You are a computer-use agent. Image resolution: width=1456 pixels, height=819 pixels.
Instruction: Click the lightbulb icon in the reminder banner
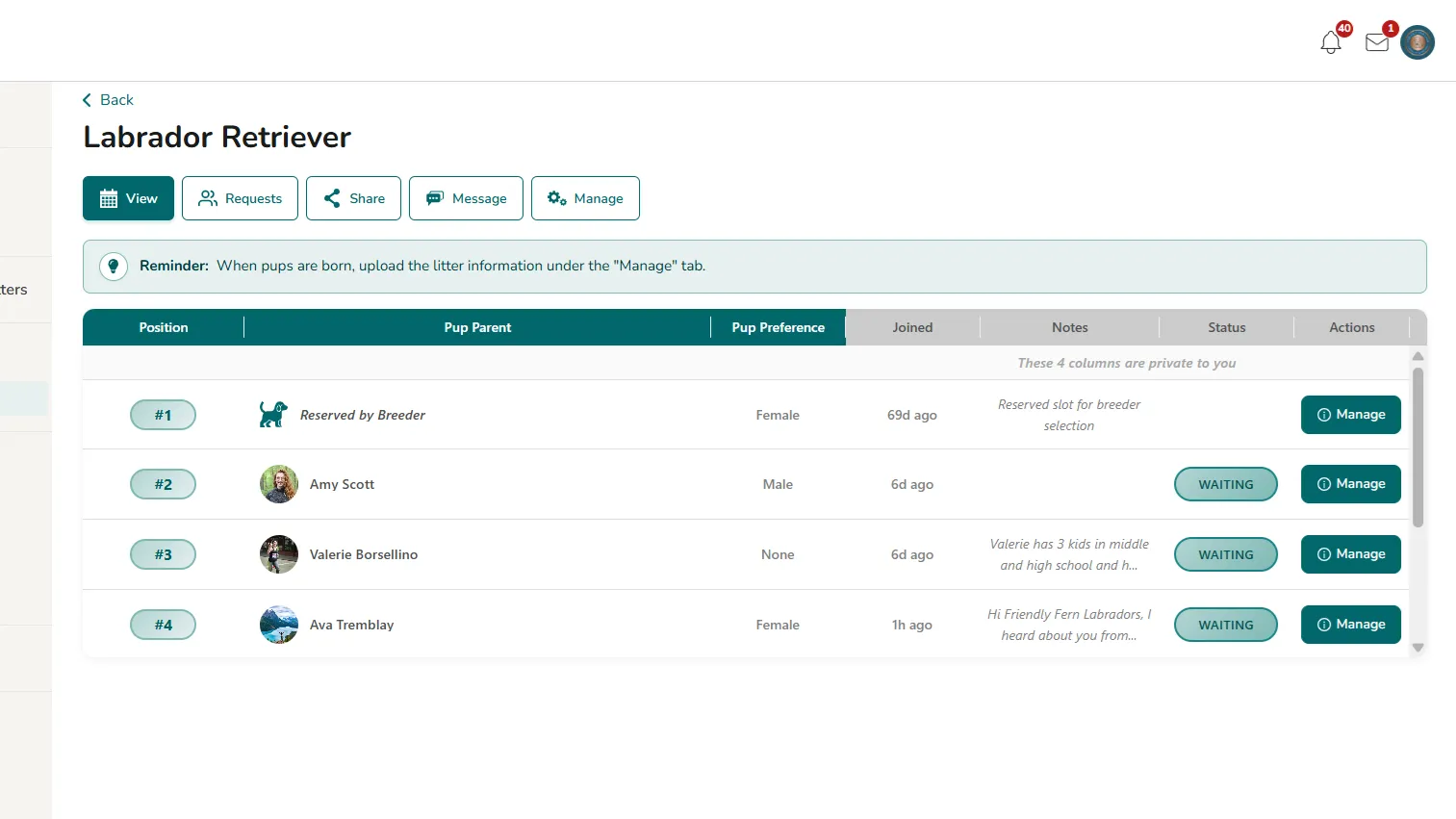pos(114,266)
